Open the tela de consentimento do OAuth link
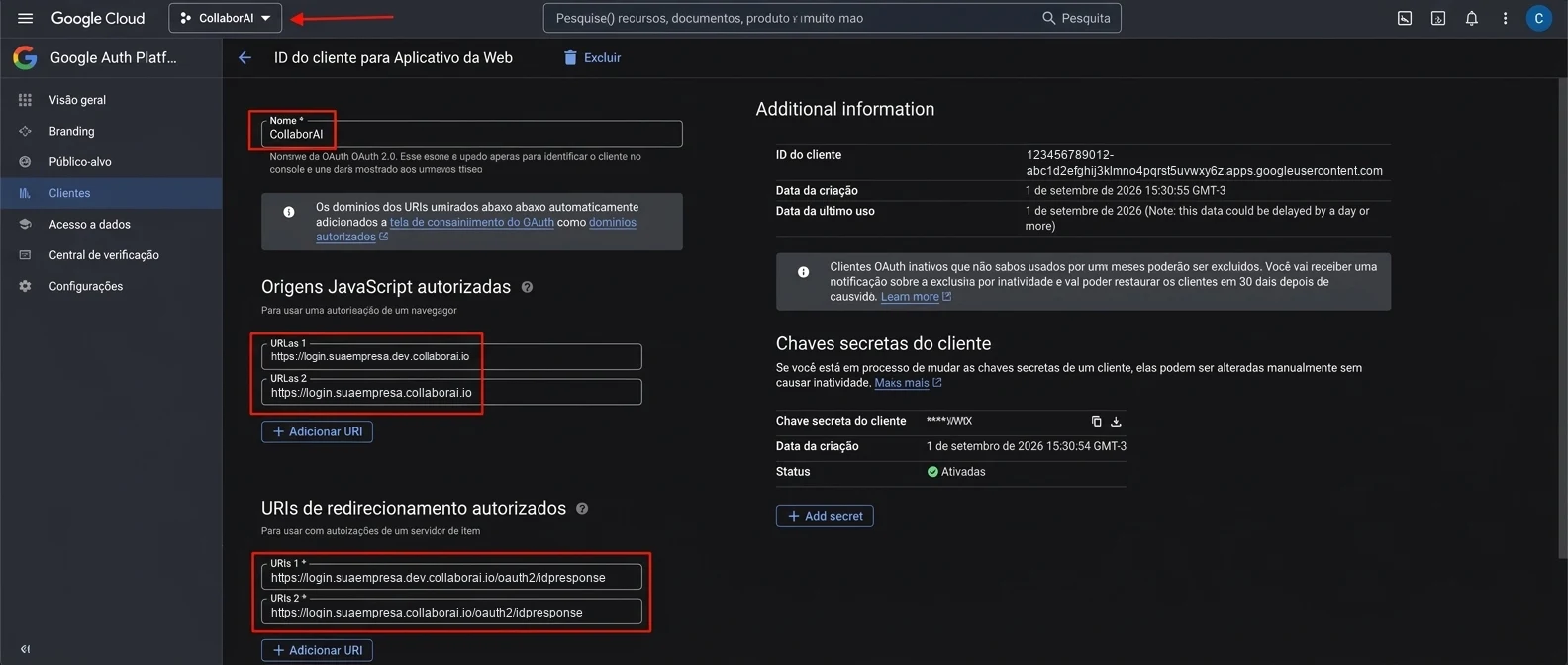The width and height of the screenshot is (1568, 665). tap(472, 222)
